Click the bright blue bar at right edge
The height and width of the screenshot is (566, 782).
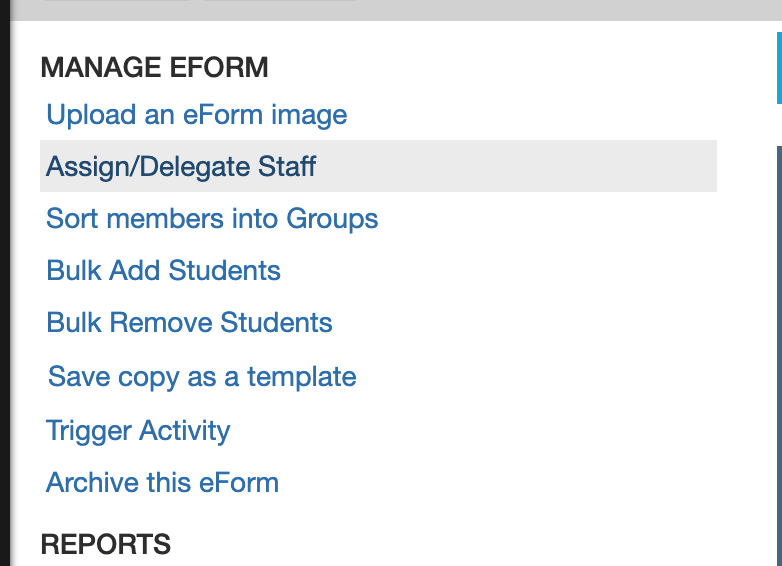click(779, 68)
